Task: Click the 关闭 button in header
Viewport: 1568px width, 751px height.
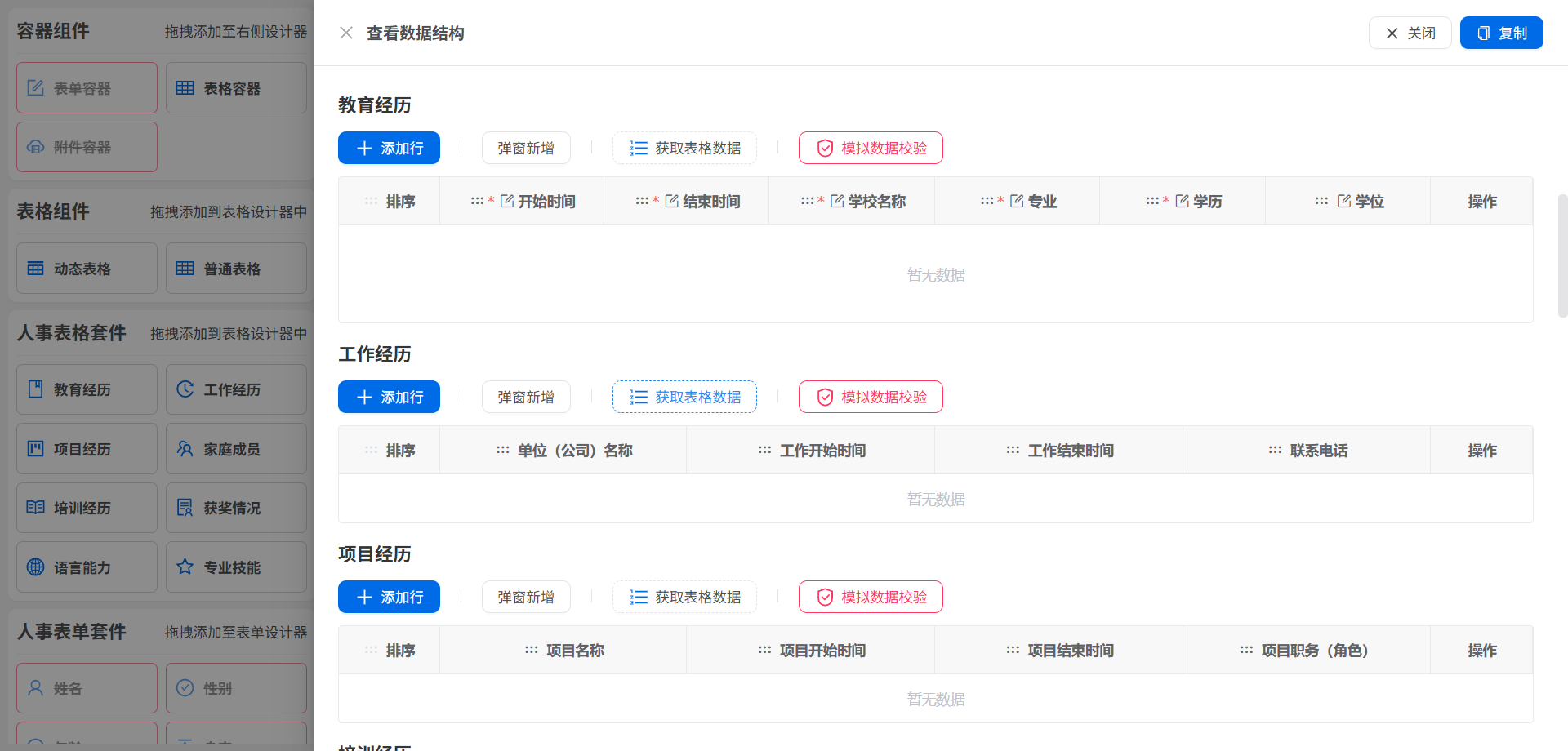Action: 1410,33
